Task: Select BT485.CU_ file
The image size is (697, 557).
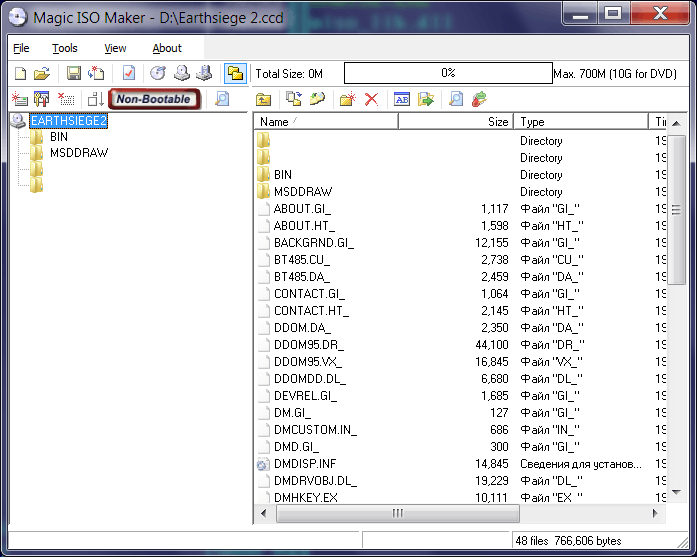Action: [302, 260]
